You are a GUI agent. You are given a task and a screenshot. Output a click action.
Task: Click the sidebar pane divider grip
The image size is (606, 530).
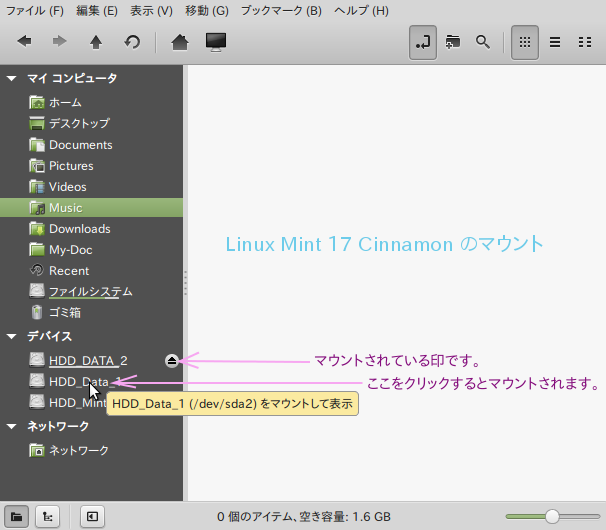click(186, 283)
